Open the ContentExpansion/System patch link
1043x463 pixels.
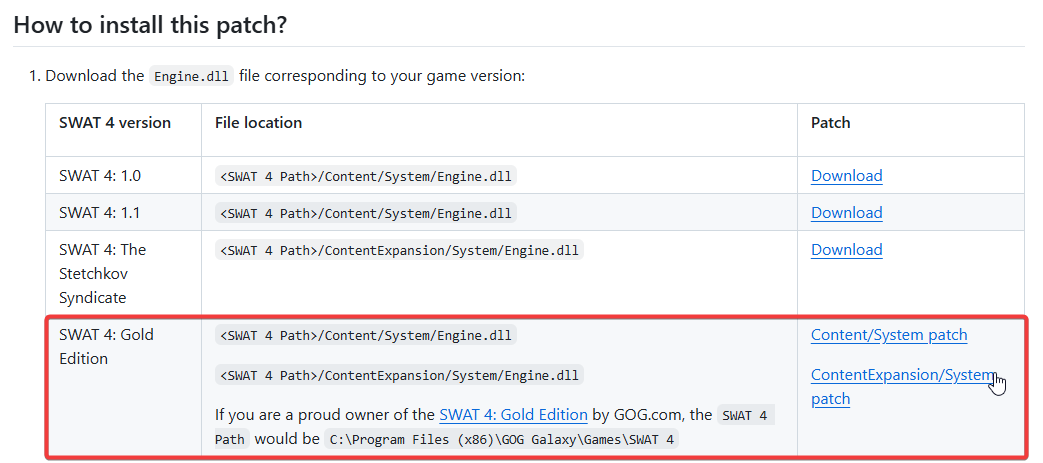[x=903, y=386]
